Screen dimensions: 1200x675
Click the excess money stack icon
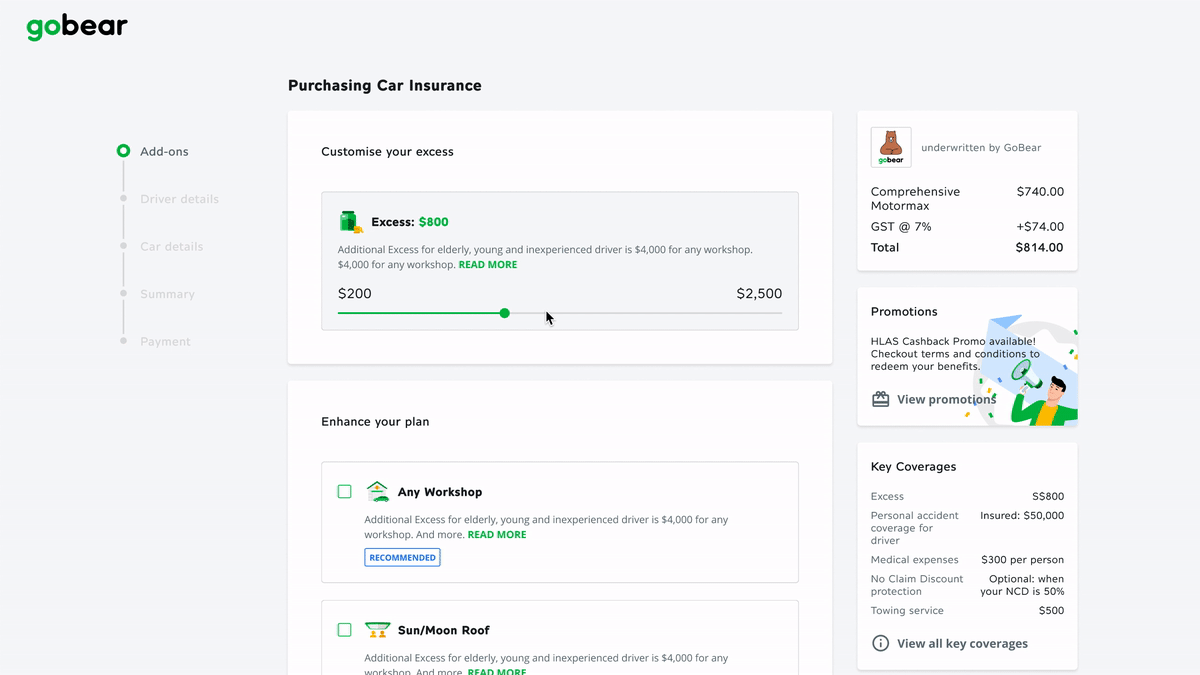pyautogui.click(x=350, y=222)
